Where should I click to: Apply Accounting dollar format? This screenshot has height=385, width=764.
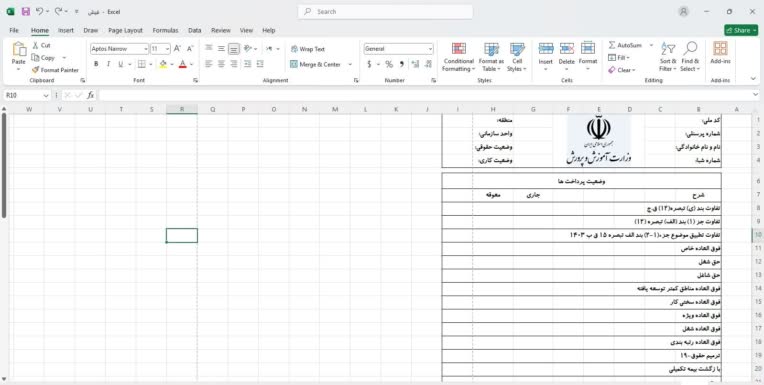coord(369,64)
